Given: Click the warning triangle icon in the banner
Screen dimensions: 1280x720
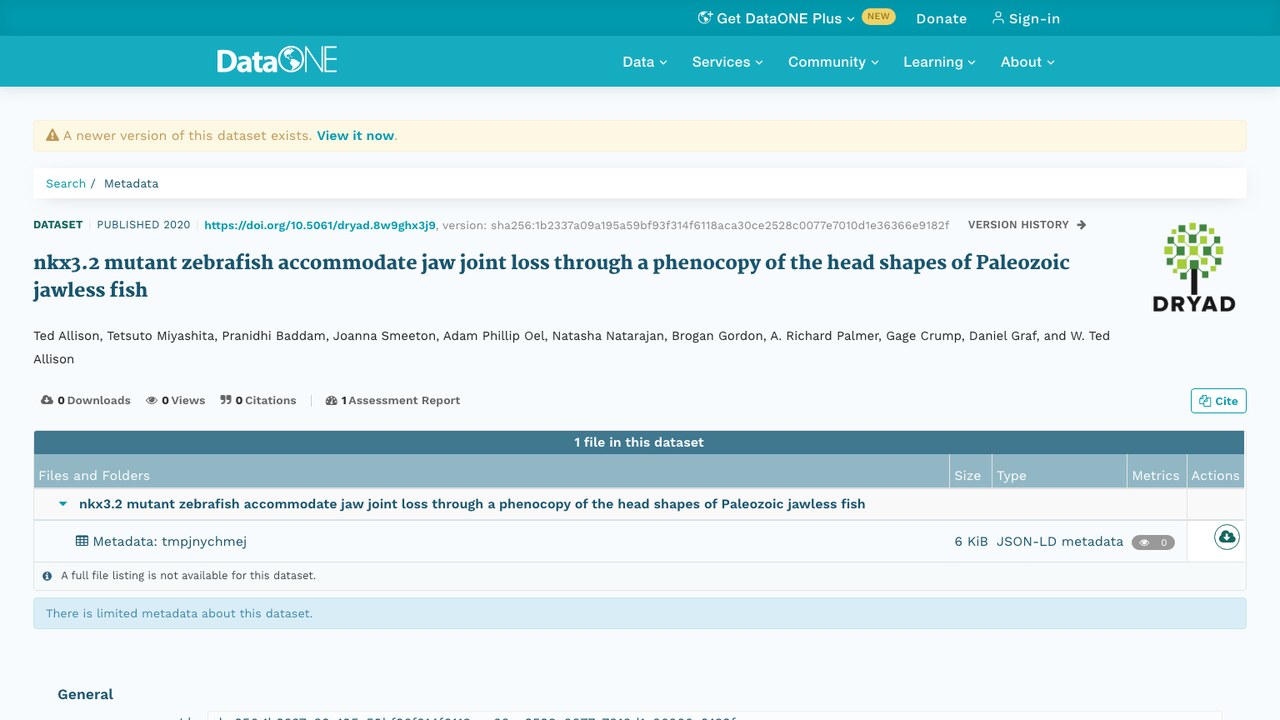Looking at the screenshot, I should 52,135.
